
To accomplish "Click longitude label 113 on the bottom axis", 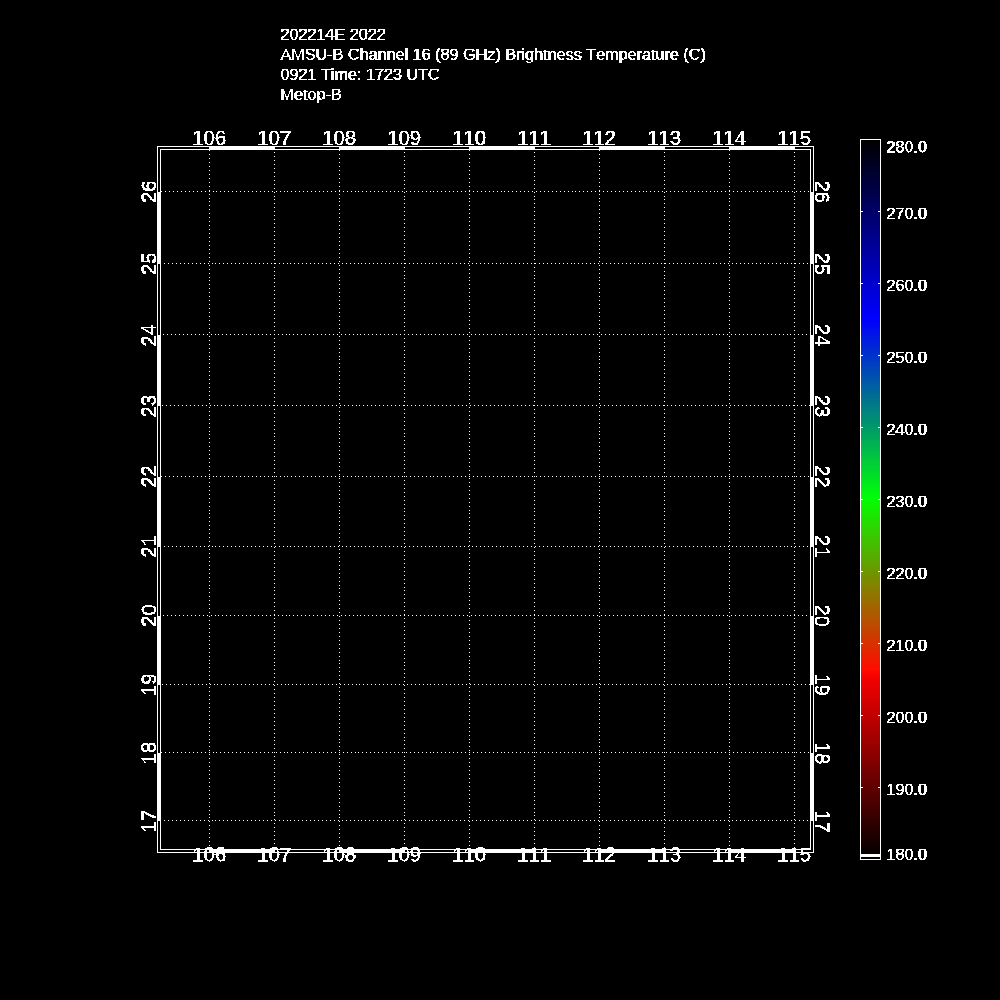I will (664, 855).
